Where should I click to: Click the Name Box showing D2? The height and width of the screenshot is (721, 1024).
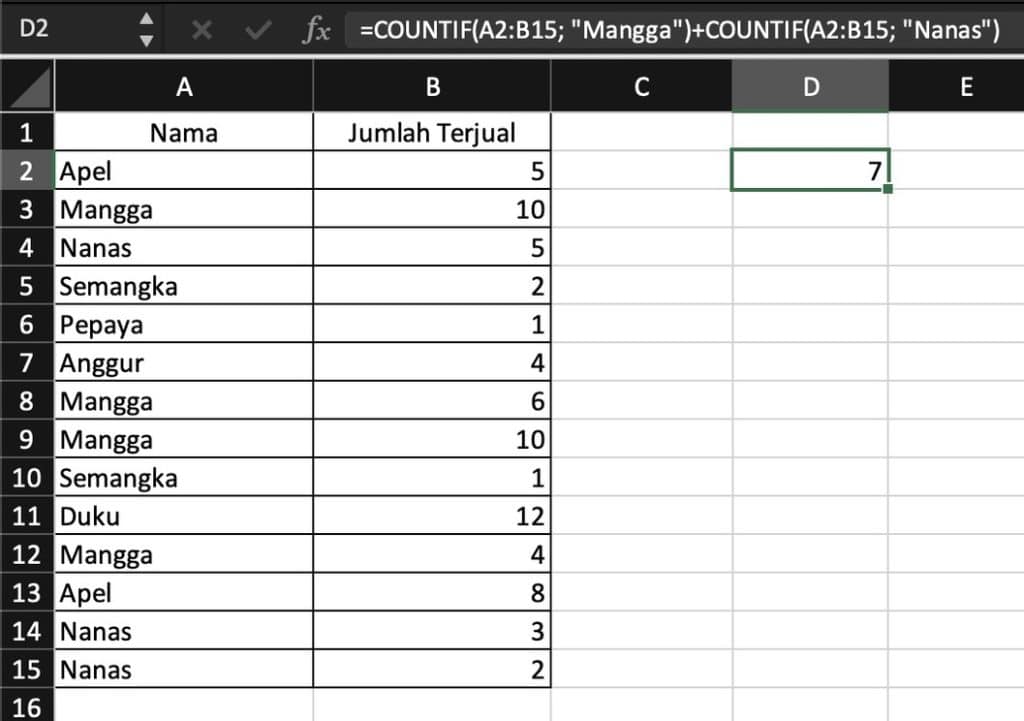pyautogui.click(x=60, y=30)
